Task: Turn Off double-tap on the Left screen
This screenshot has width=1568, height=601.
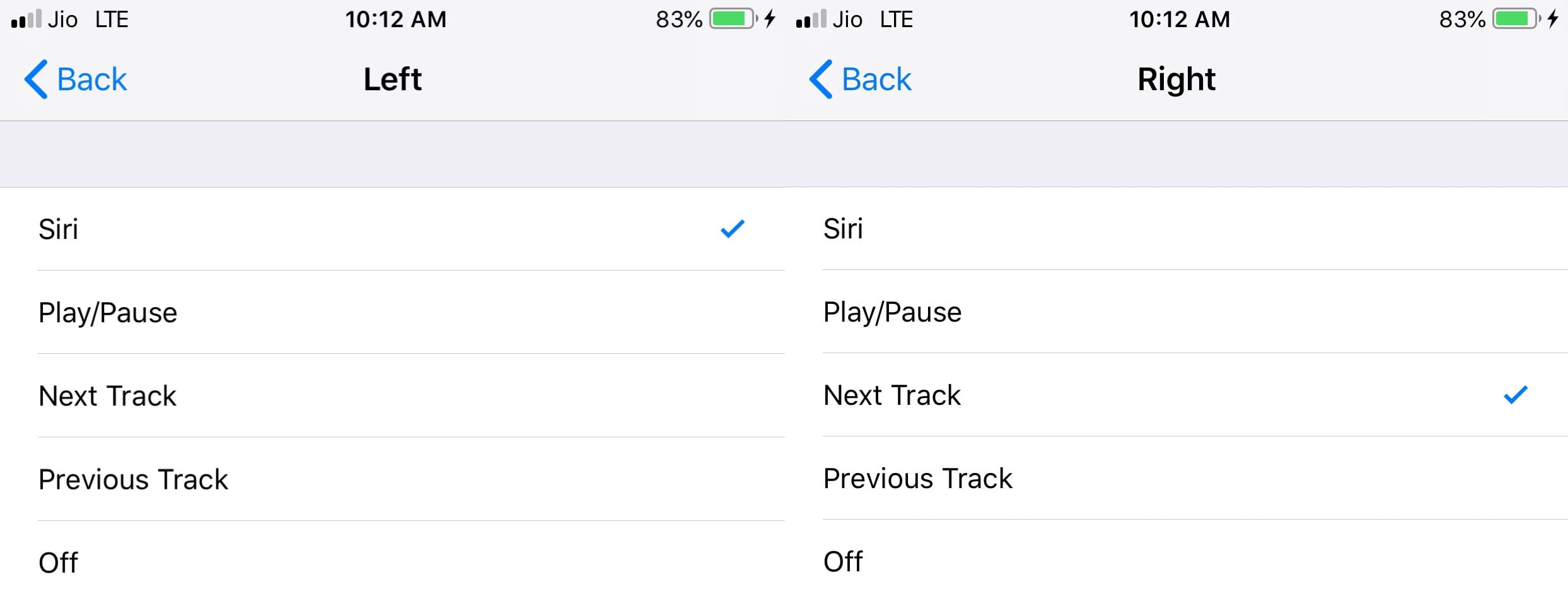Action: [392, 561]
